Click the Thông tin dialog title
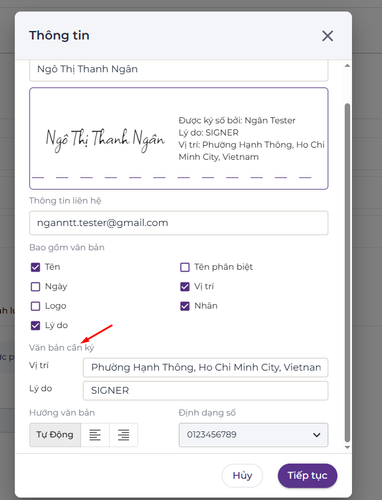The image size is (382, 500). click(59, 35)
